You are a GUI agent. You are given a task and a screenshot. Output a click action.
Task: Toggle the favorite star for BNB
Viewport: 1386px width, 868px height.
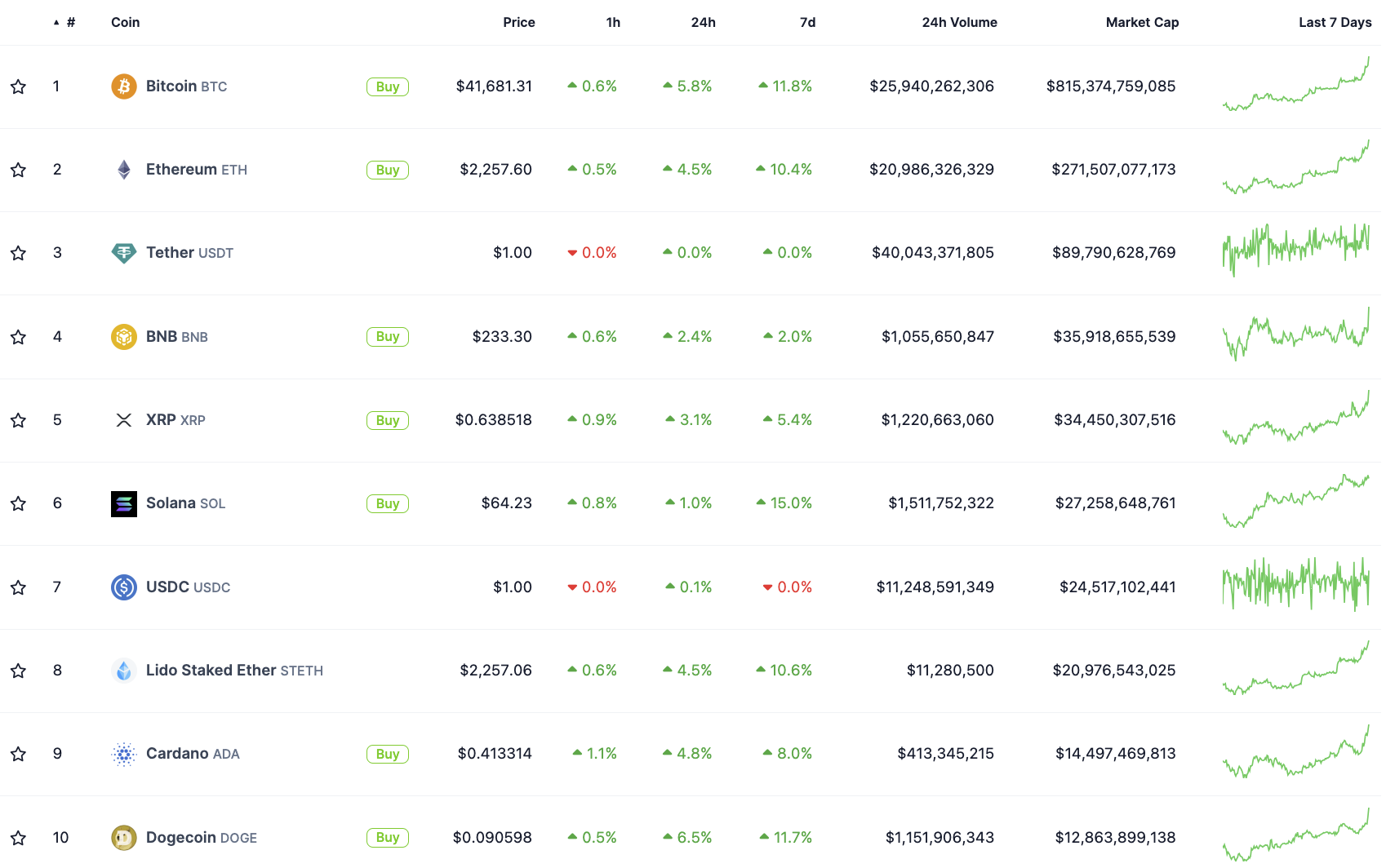18,337
